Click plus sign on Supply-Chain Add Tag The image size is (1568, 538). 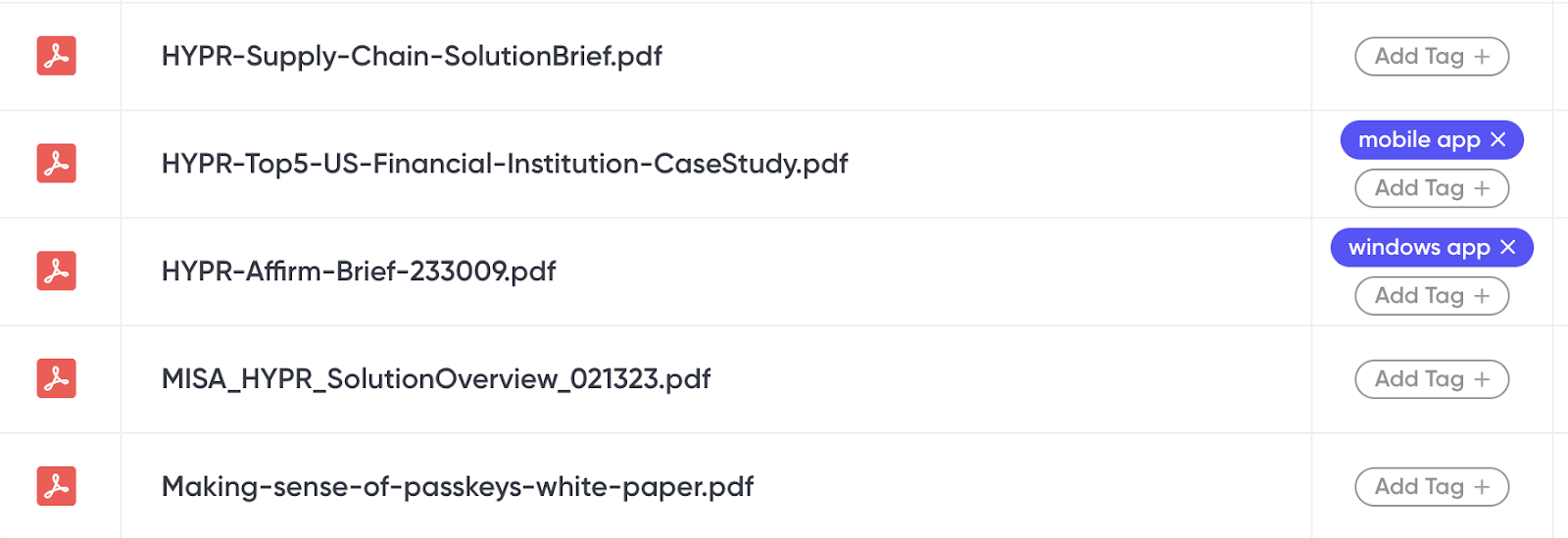point(1482,57)
